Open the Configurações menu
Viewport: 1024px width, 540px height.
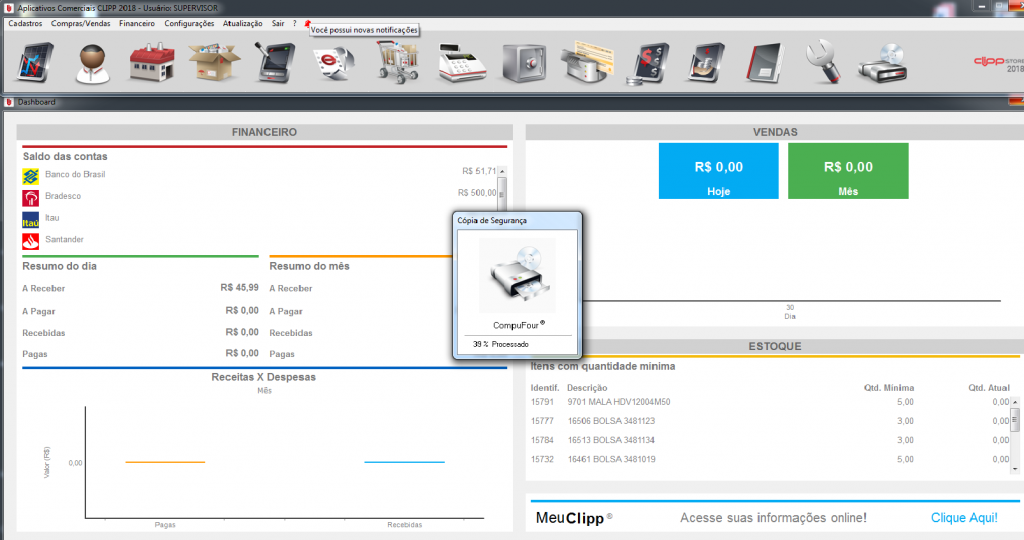point(189,23)
